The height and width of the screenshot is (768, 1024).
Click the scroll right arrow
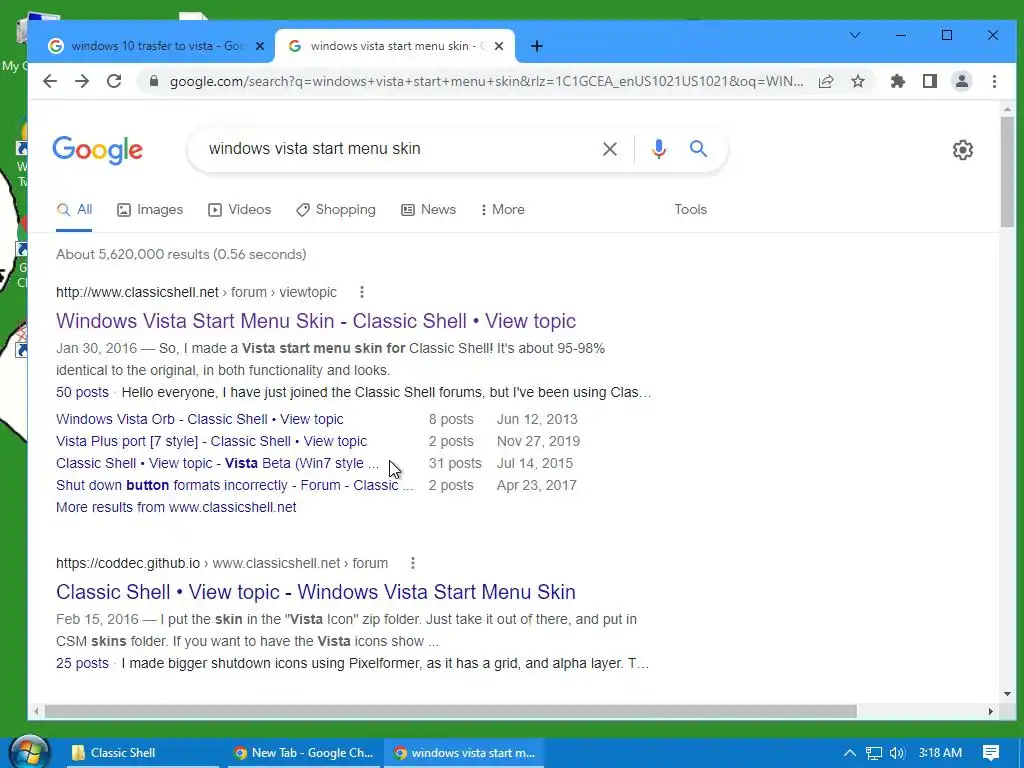click(x=991, y=711)
